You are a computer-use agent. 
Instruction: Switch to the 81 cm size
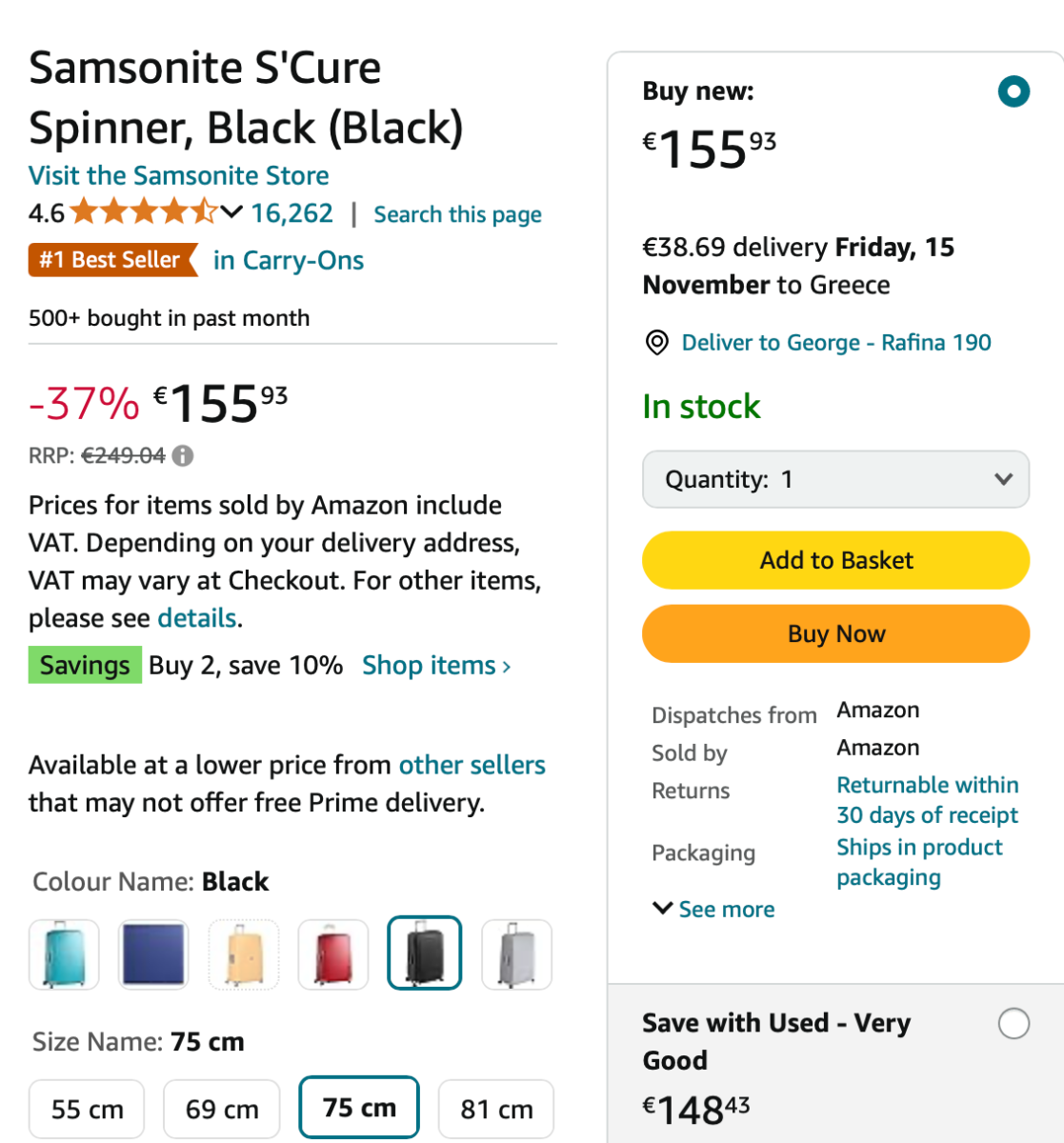click(x=496, y=1109)
